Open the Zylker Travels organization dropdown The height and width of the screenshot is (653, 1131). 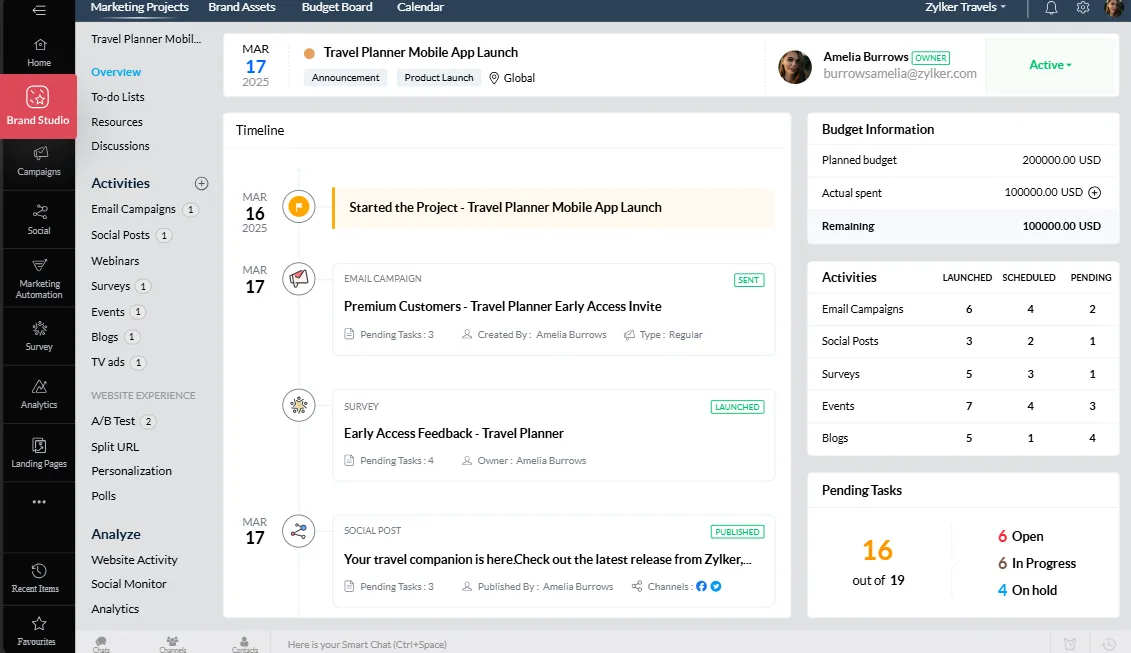965,7
